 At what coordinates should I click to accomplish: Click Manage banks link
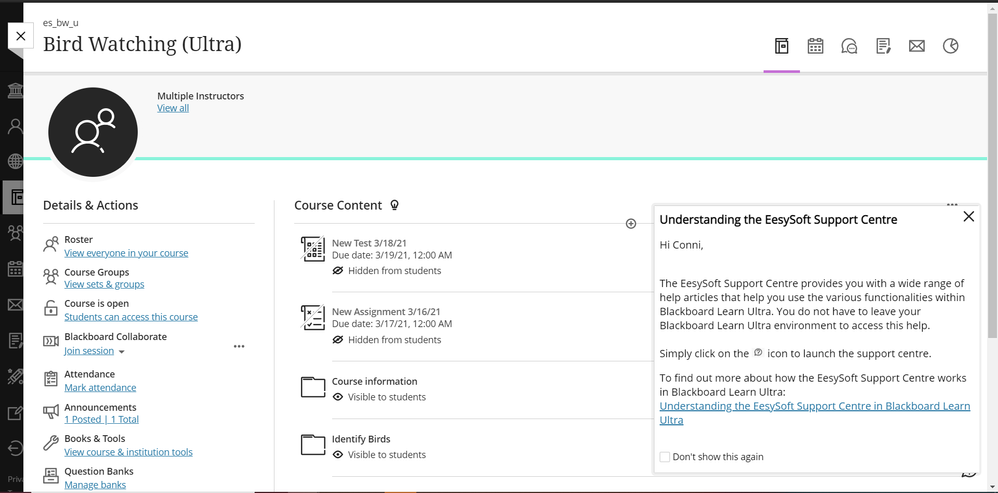(95, 485)
